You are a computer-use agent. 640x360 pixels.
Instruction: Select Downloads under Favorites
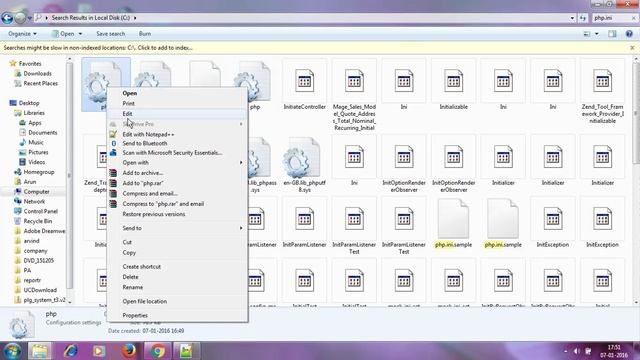pos(33,73)
